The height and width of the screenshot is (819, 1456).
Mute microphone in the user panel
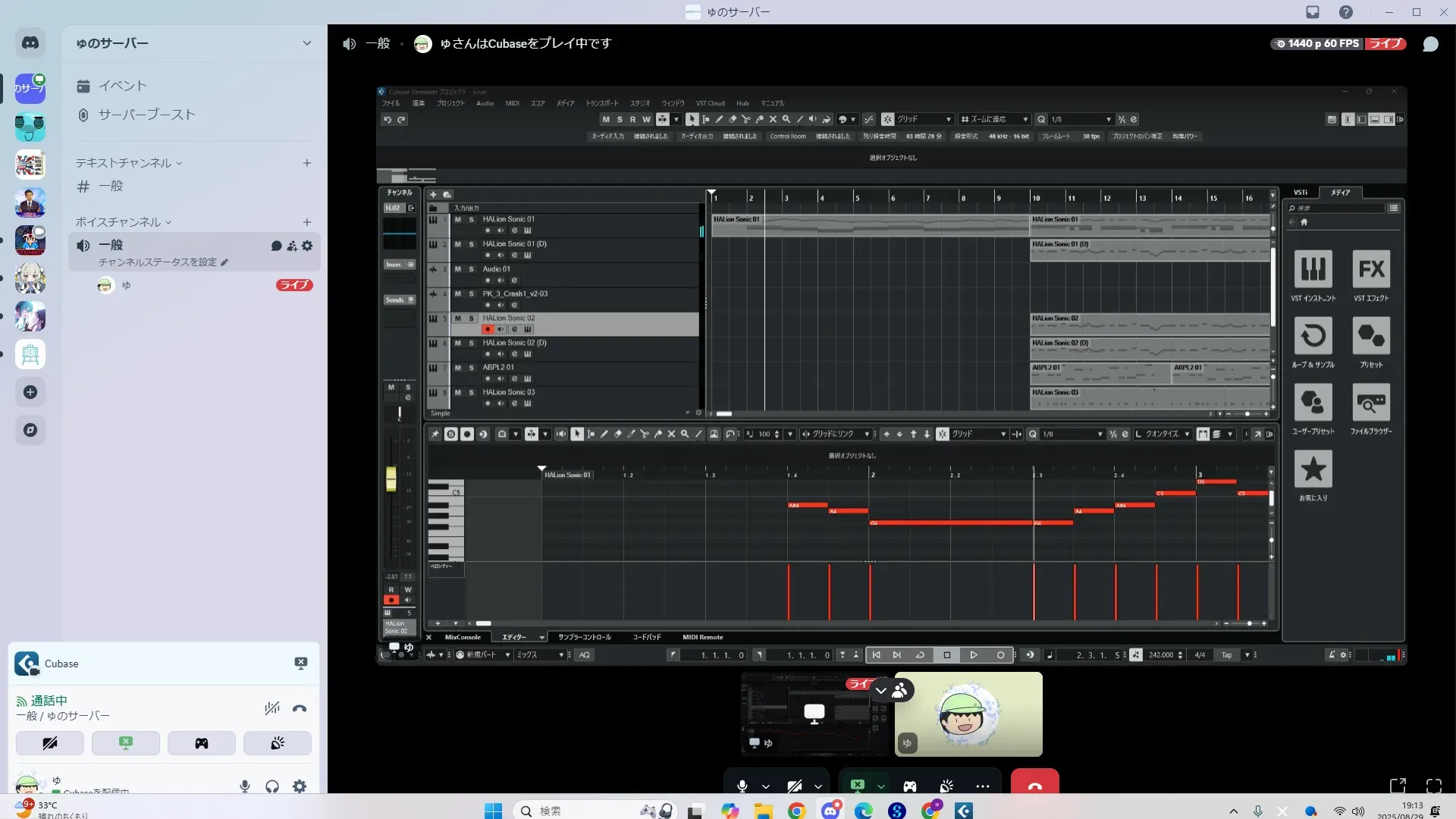click(x=245, y=786)
